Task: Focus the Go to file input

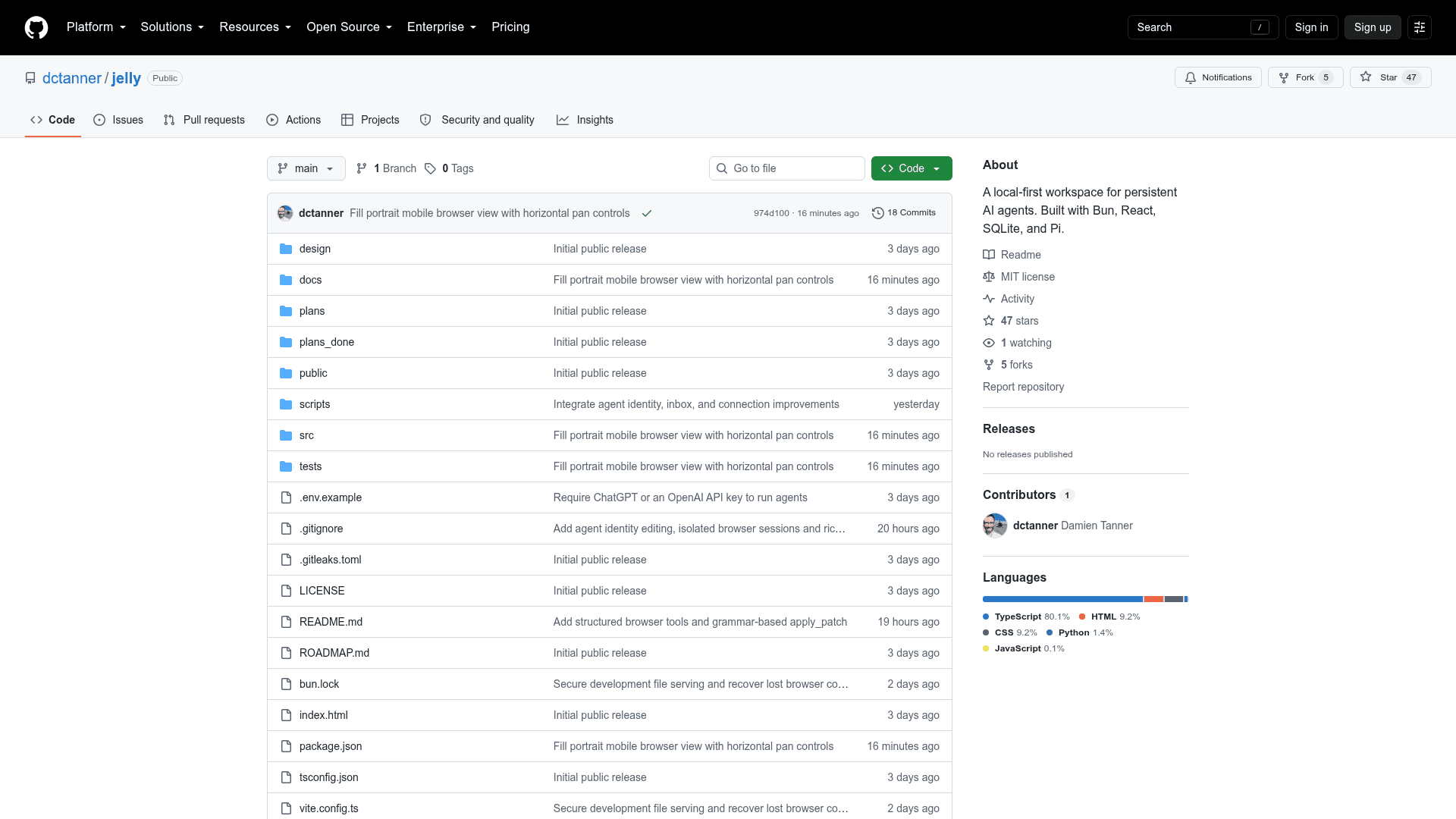Action: 787,168
